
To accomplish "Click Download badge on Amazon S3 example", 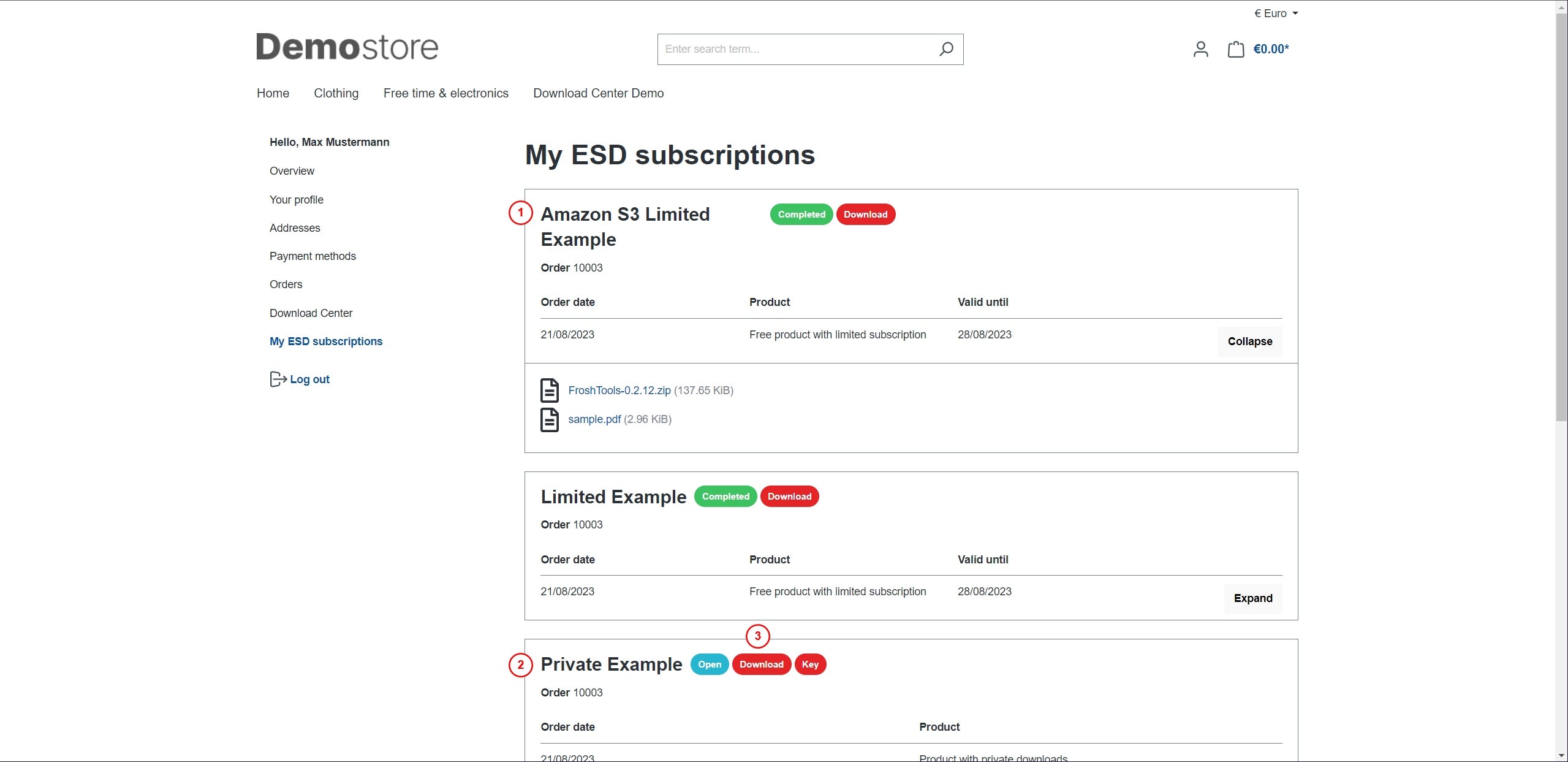I will tap(866, 215).
